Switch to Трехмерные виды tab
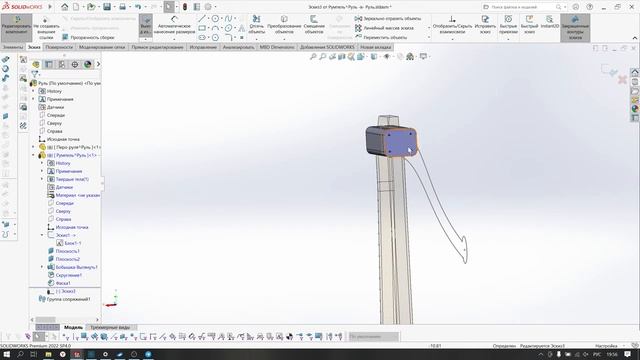This screenshot has height=360, width=640. coord(110,327)
